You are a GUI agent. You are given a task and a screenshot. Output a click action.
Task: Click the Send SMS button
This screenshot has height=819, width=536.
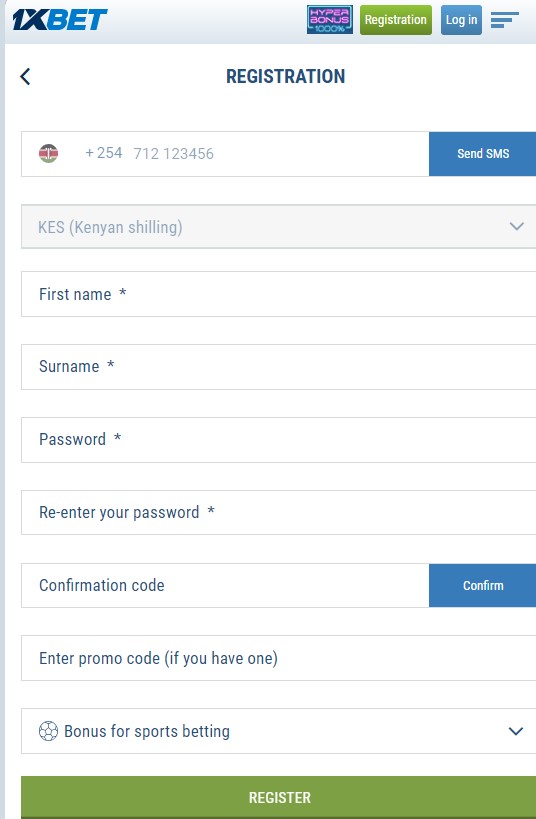[x=483, y=154]
